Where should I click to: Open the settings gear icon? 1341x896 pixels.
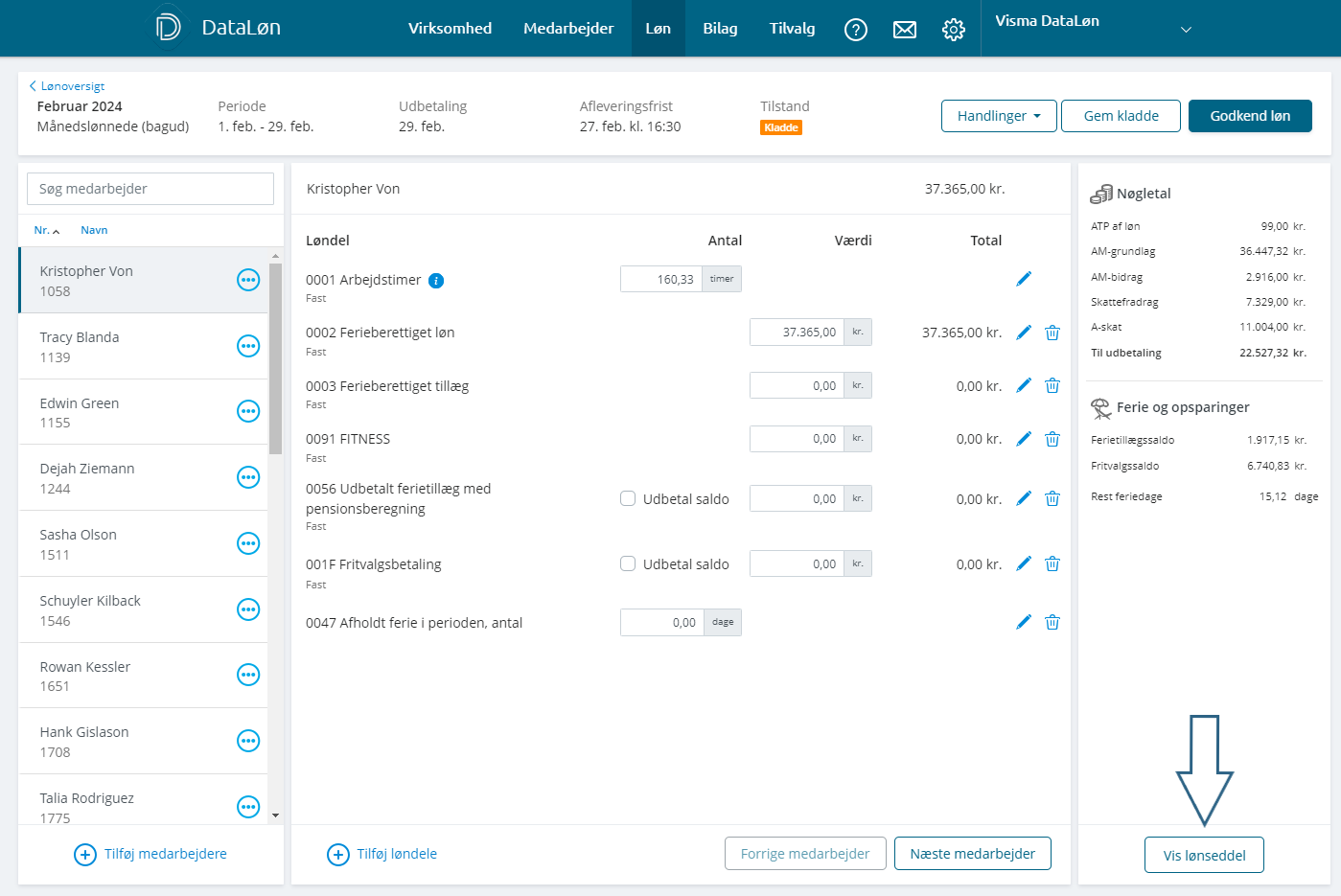953,30
